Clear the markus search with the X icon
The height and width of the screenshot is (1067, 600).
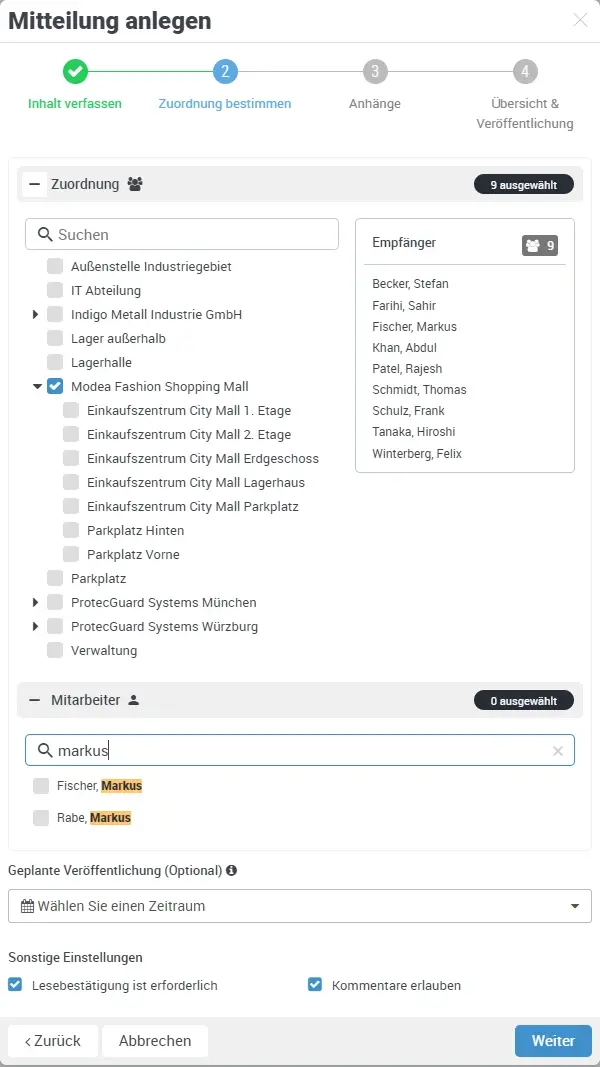pyautogui.click(x=557, y=750)
